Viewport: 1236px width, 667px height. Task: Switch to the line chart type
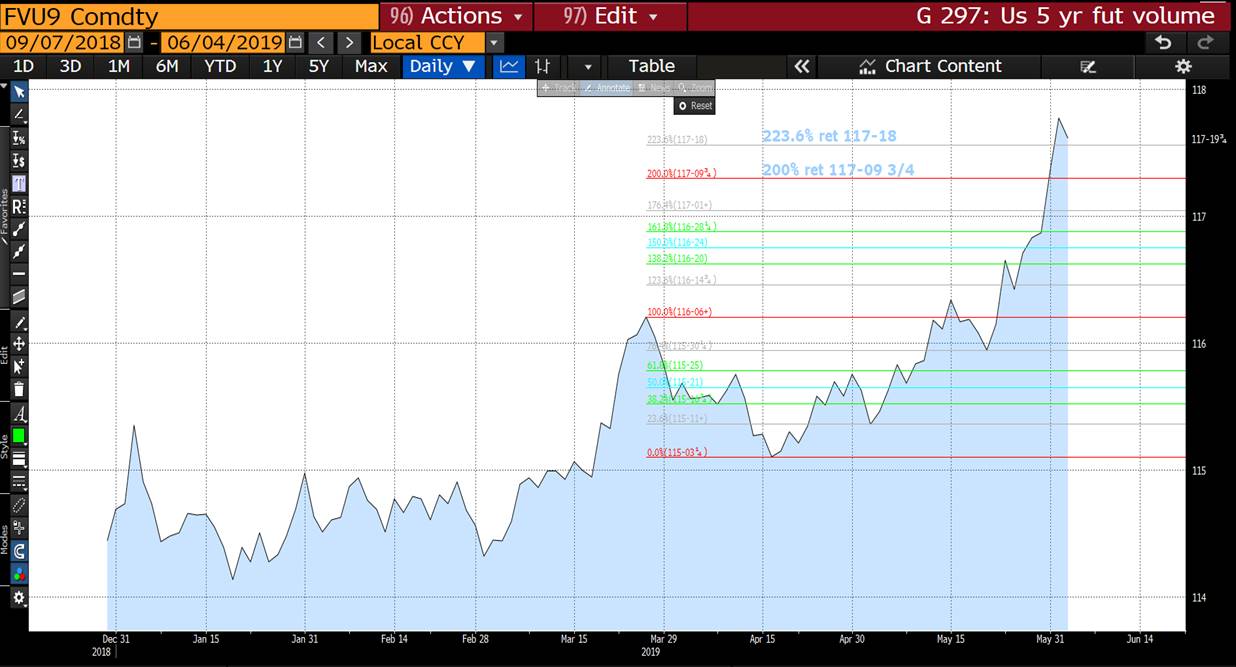tap(510, 66)
